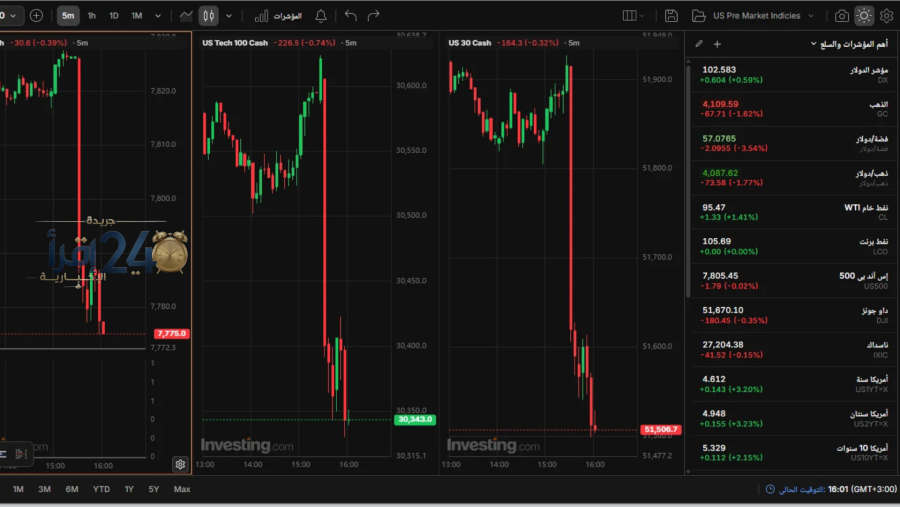
Task: Click the 30,343.0 price label on Tech 100 chart
Action: pos(415,420)
